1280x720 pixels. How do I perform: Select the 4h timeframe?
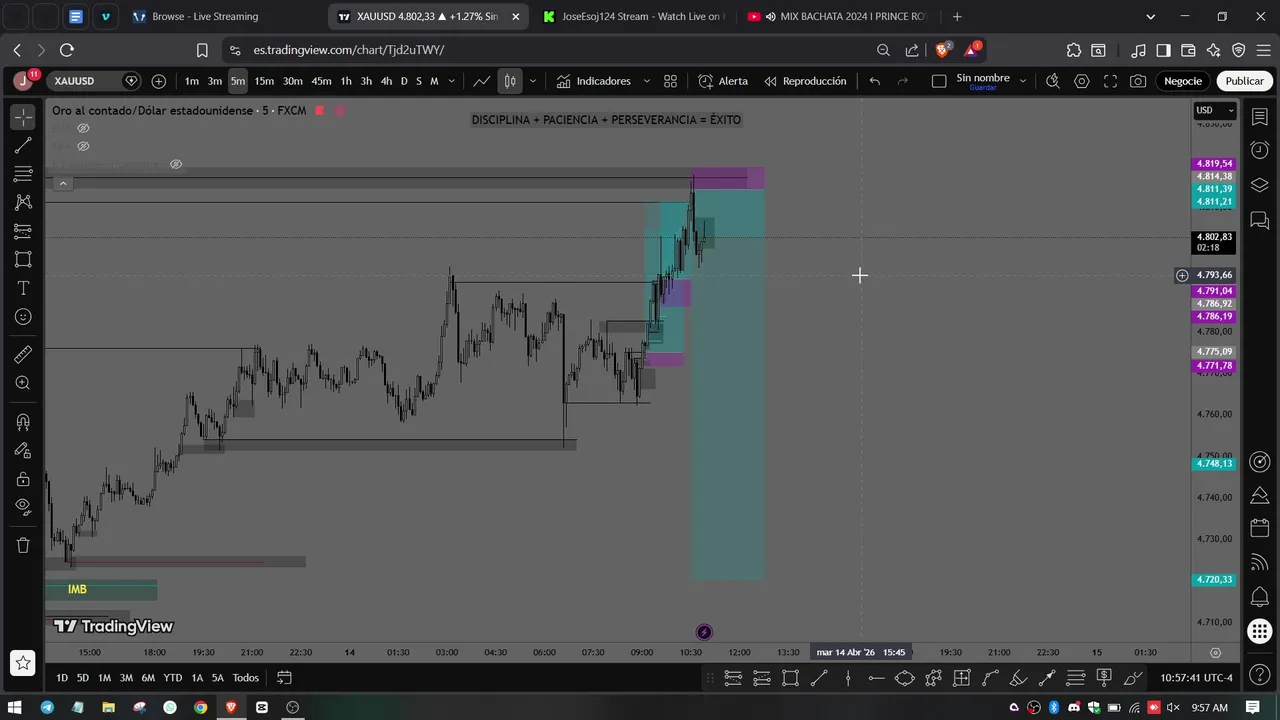tap(386, 81)
